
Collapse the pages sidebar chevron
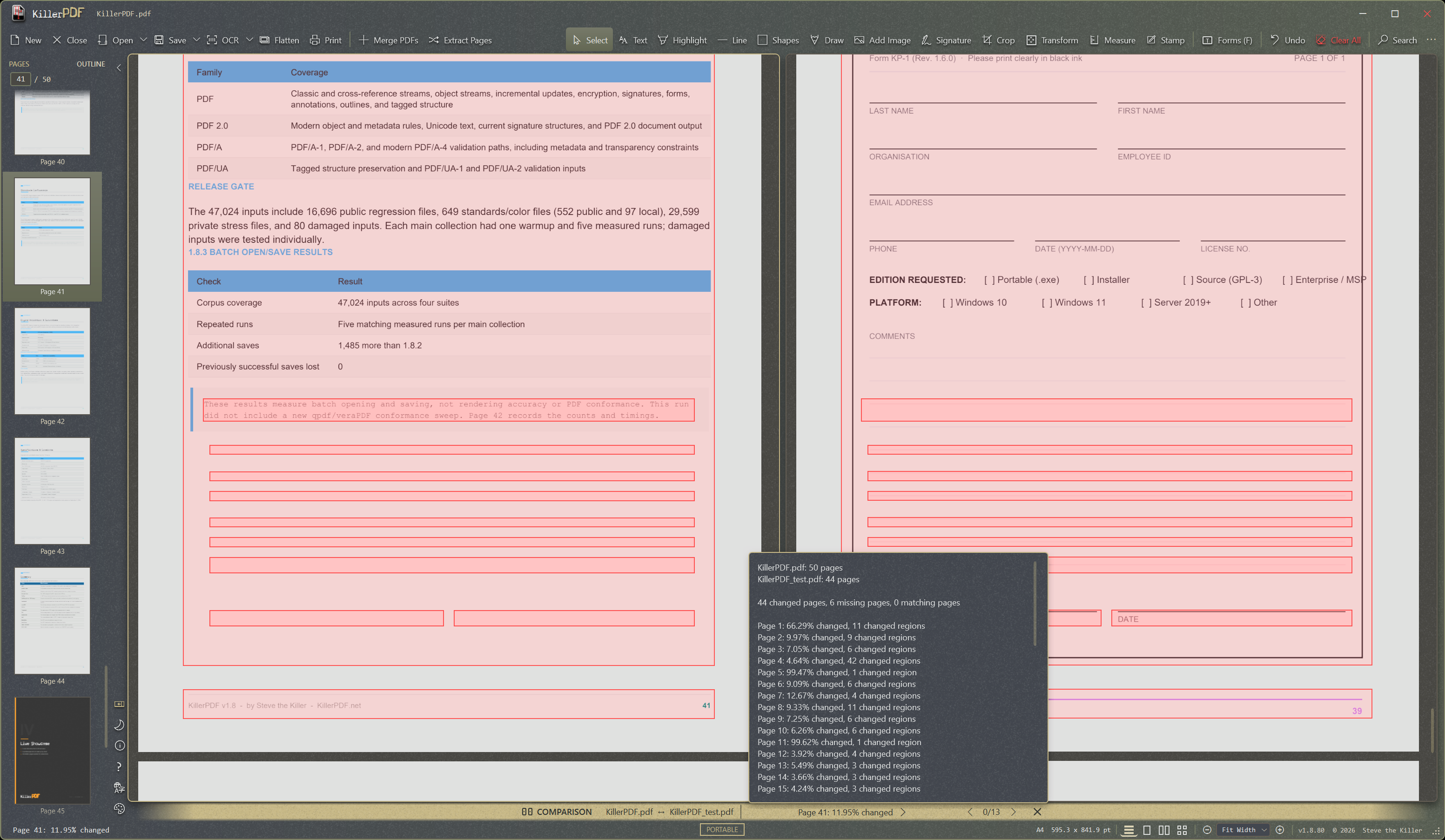click(x=119, y=67)
